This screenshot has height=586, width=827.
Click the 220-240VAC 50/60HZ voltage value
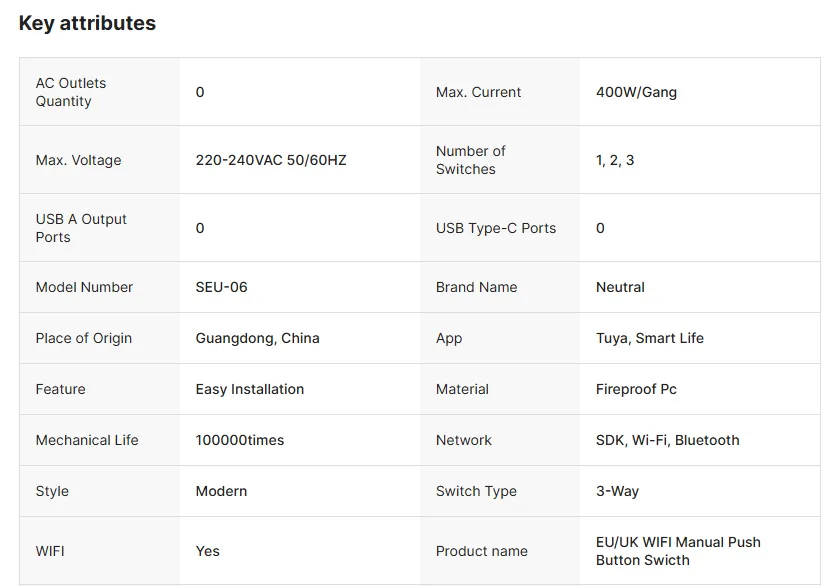(x=271, y=160)
